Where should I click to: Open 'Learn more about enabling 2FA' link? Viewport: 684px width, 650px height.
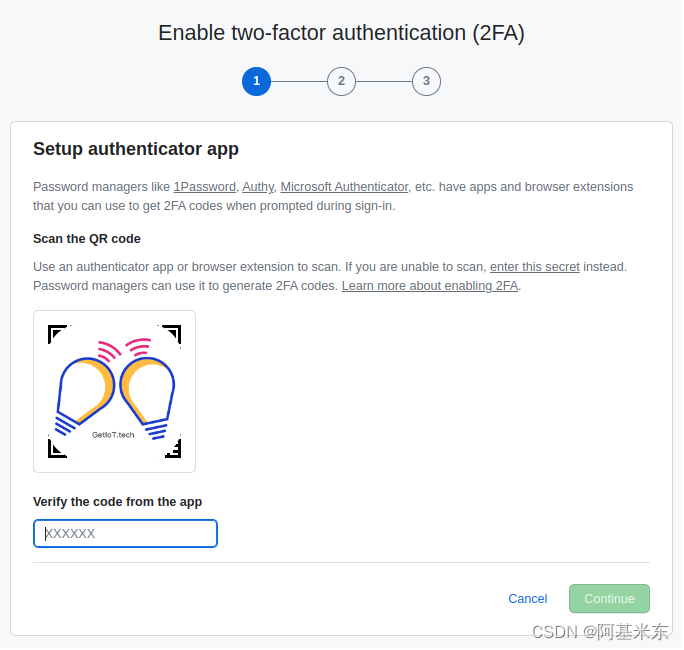pos(431,287)
